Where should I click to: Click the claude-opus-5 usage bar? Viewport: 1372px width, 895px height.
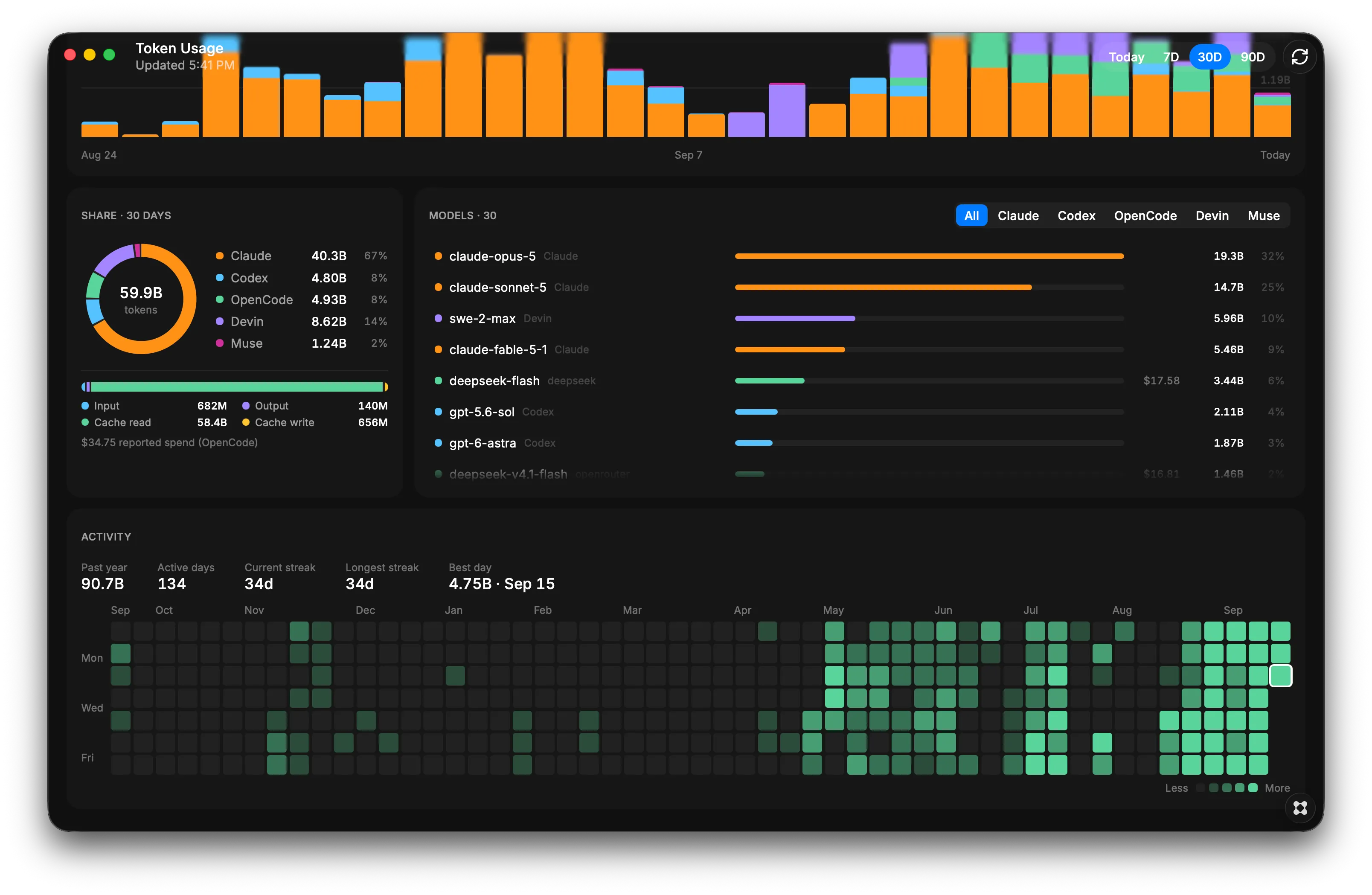(x=929, y=256)
